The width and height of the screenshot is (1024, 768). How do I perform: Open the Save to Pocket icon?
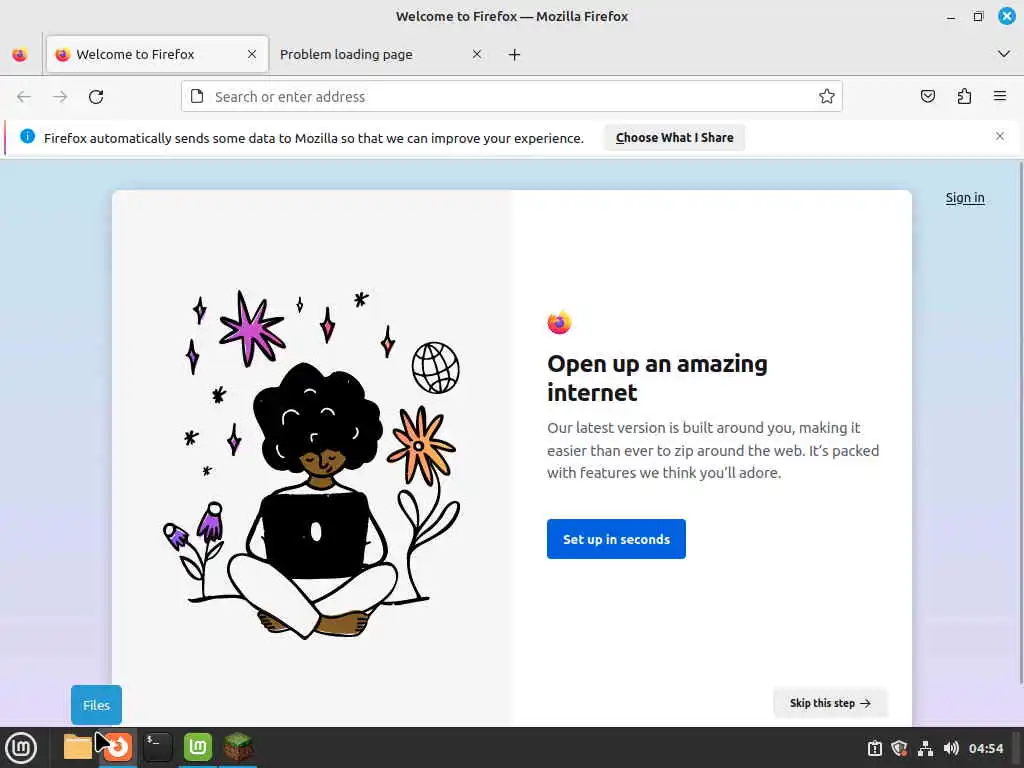click(928, 97)
